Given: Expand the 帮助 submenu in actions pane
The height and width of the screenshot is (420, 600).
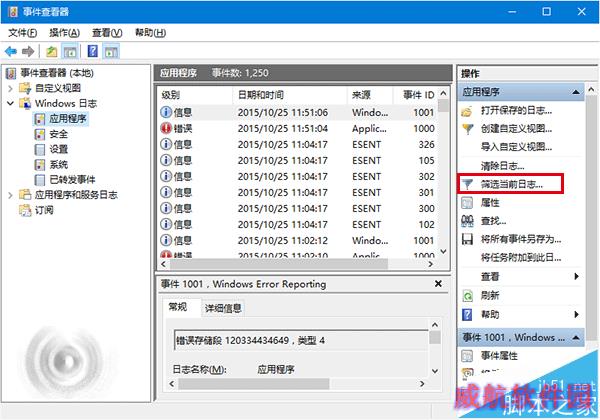Looking at the screenshot, I should (x=576, y=314).
